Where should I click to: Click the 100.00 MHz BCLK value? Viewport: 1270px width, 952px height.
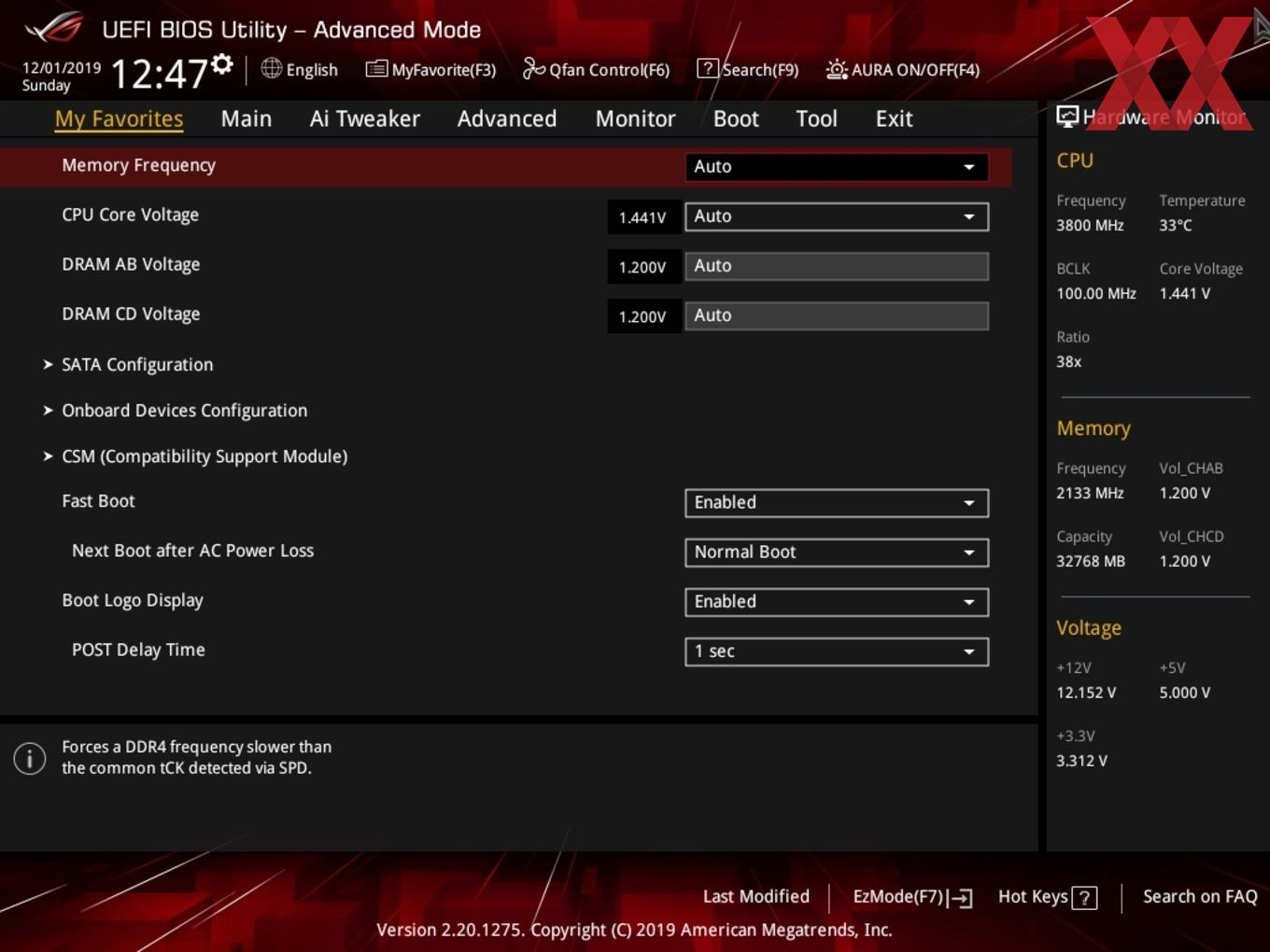point(1096,293)
